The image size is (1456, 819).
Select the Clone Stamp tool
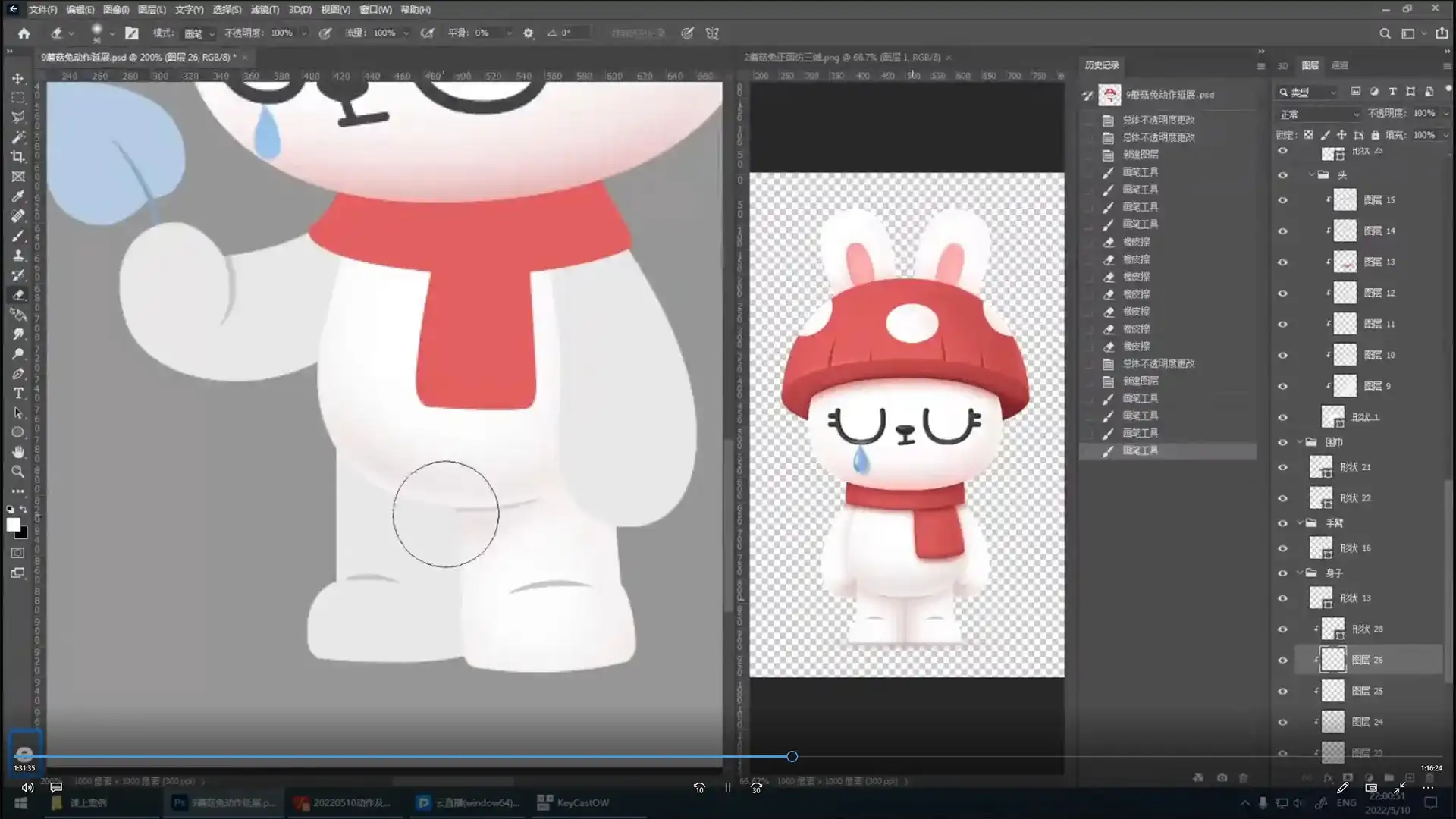(17, 256)
